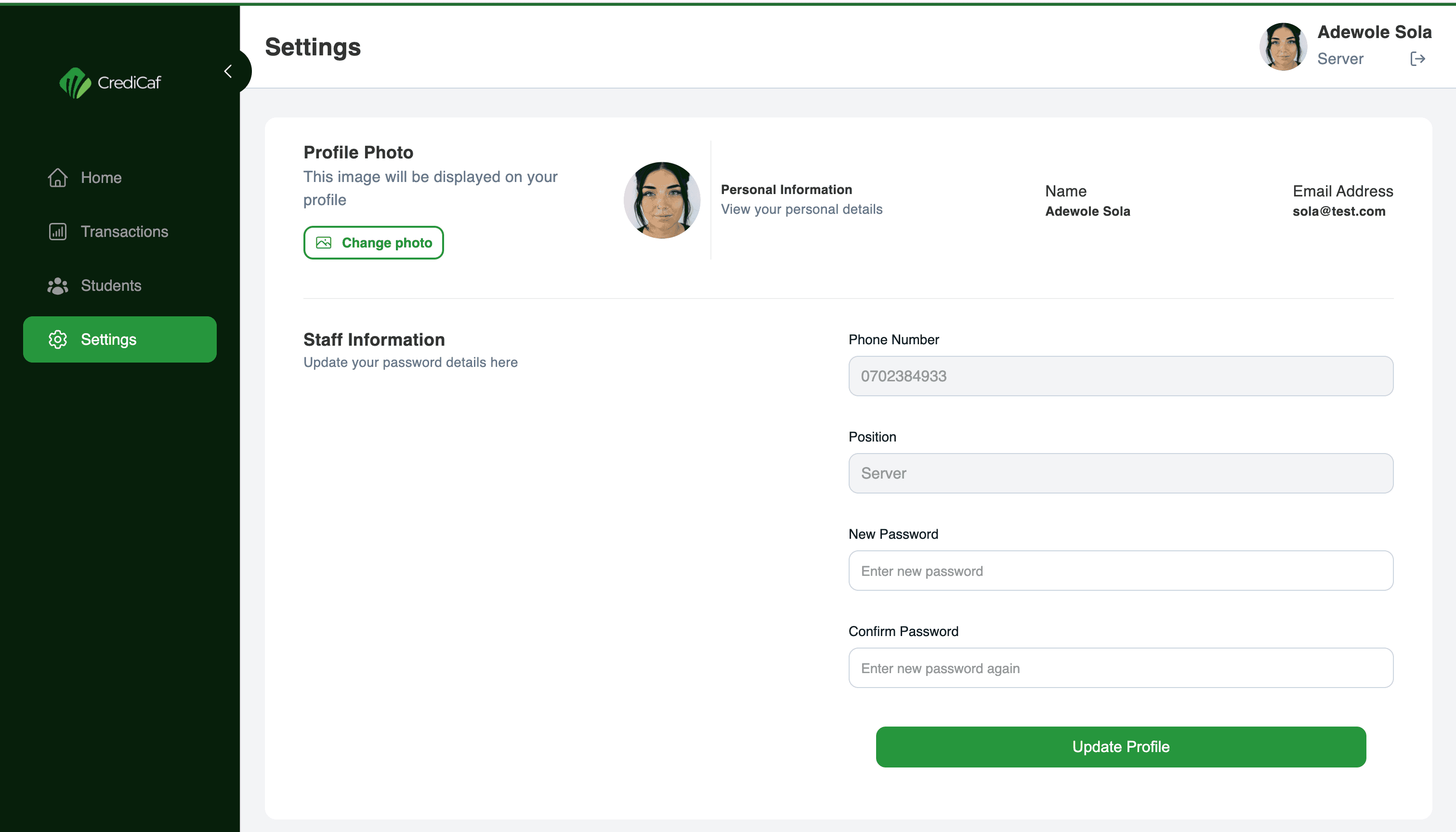Open the Home menu item
This screenshot has width=1456, height=832.
coord(101,178)
